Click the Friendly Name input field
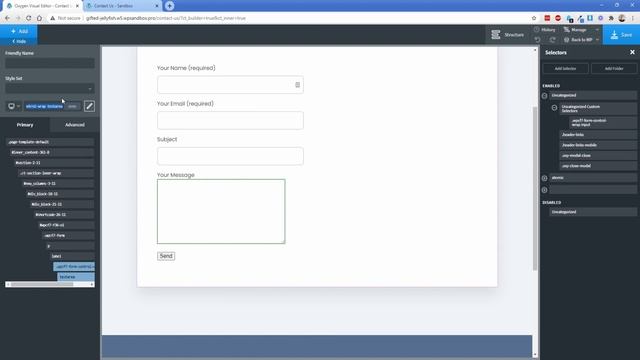640x360 pixels. (50, 63)
